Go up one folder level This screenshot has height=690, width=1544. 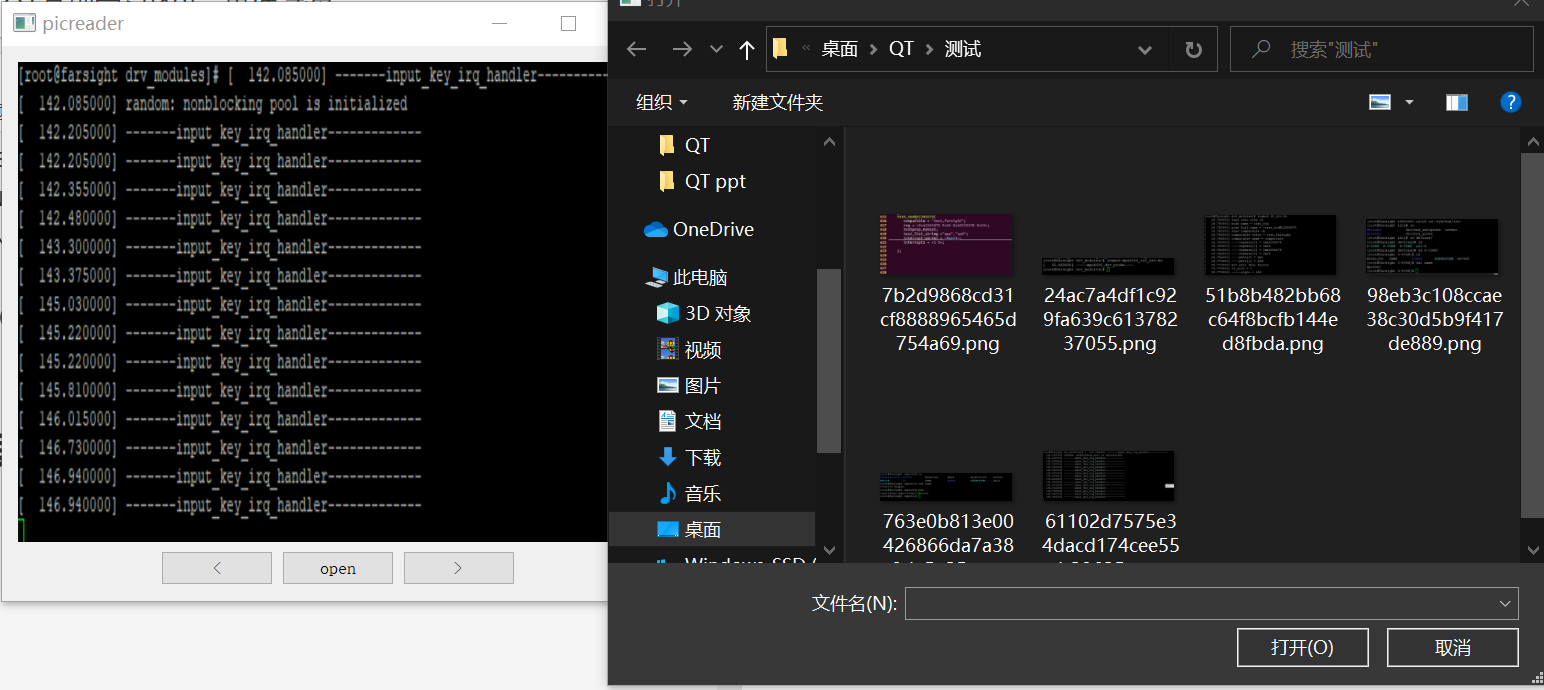coord(746,49)
